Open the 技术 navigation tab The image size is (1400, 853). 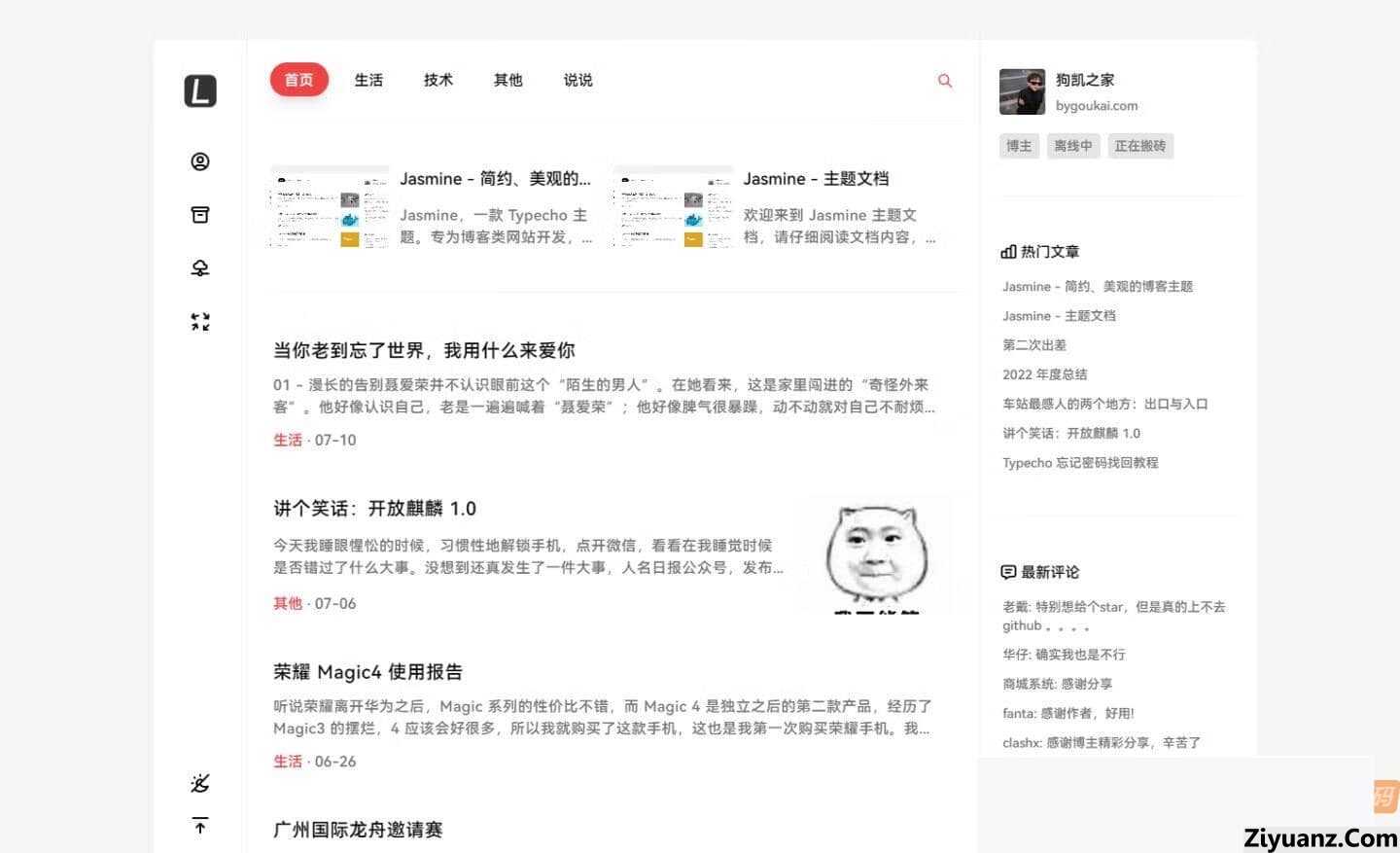click(438, 80)
